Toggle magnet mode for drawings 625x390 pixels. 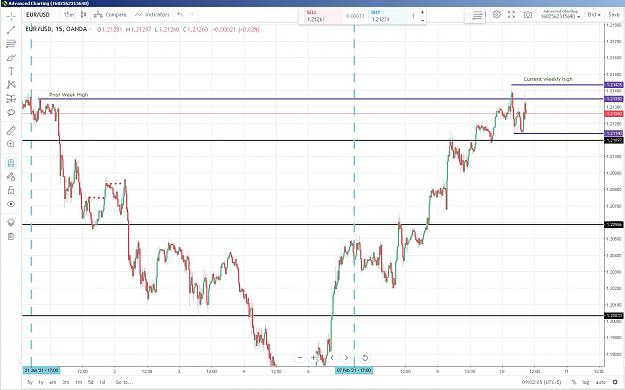tap(11, 163)
